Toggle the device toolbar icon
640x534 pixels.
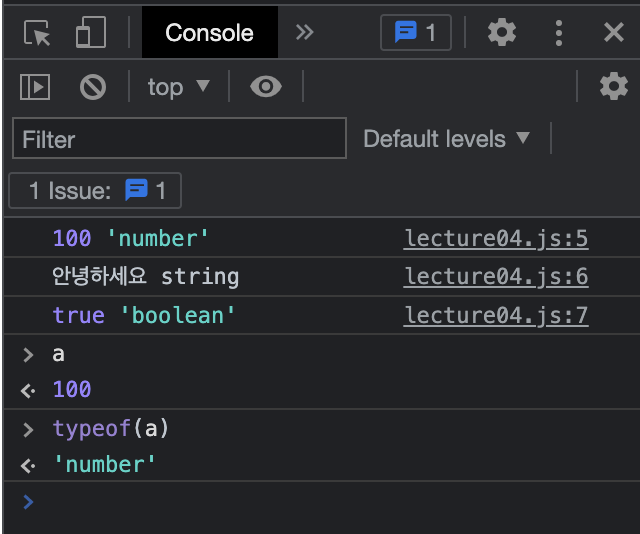[x=90, y=33]
